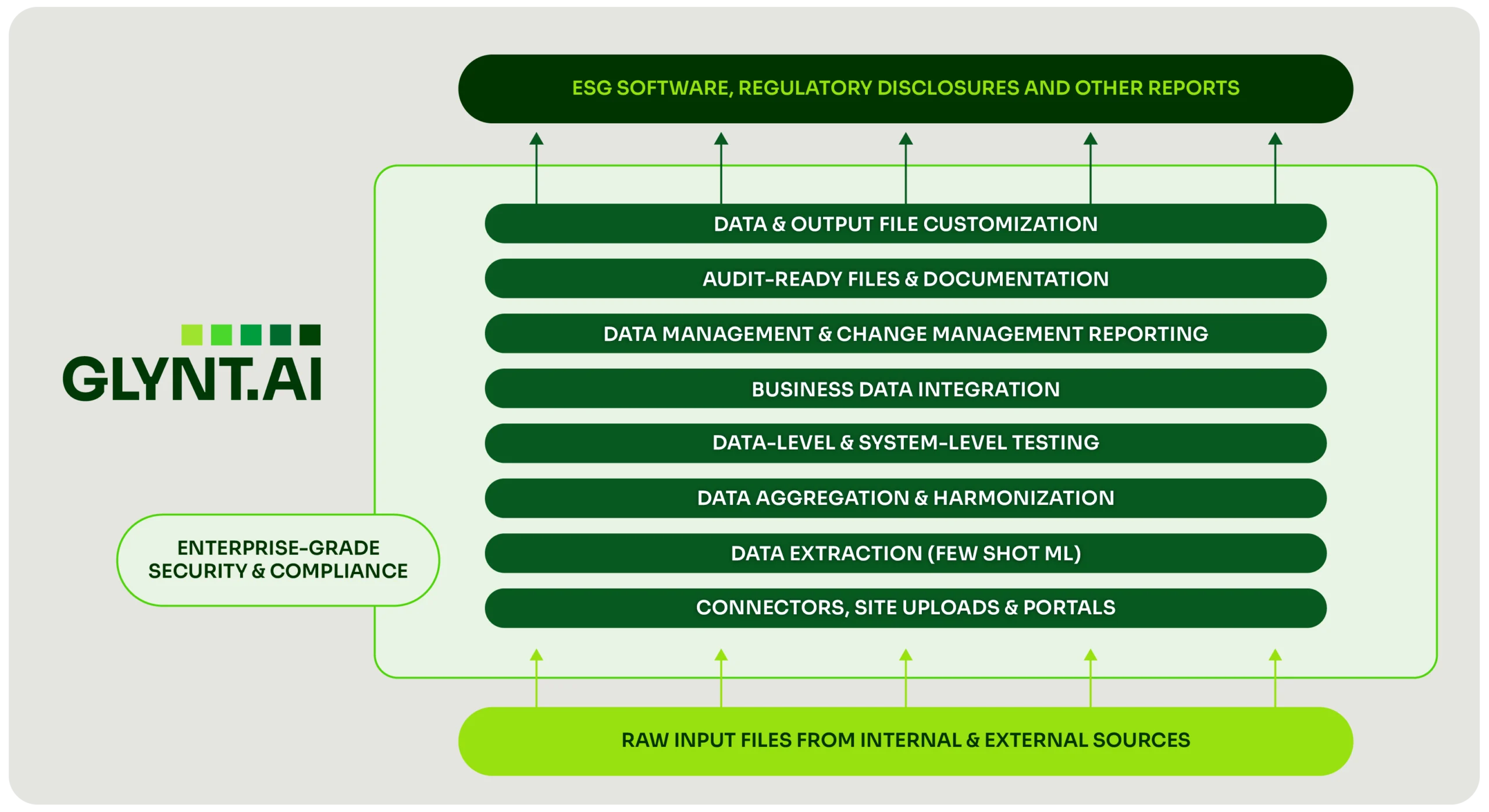
Task: Click the darkest green square in logo
Action: [310, 335]
